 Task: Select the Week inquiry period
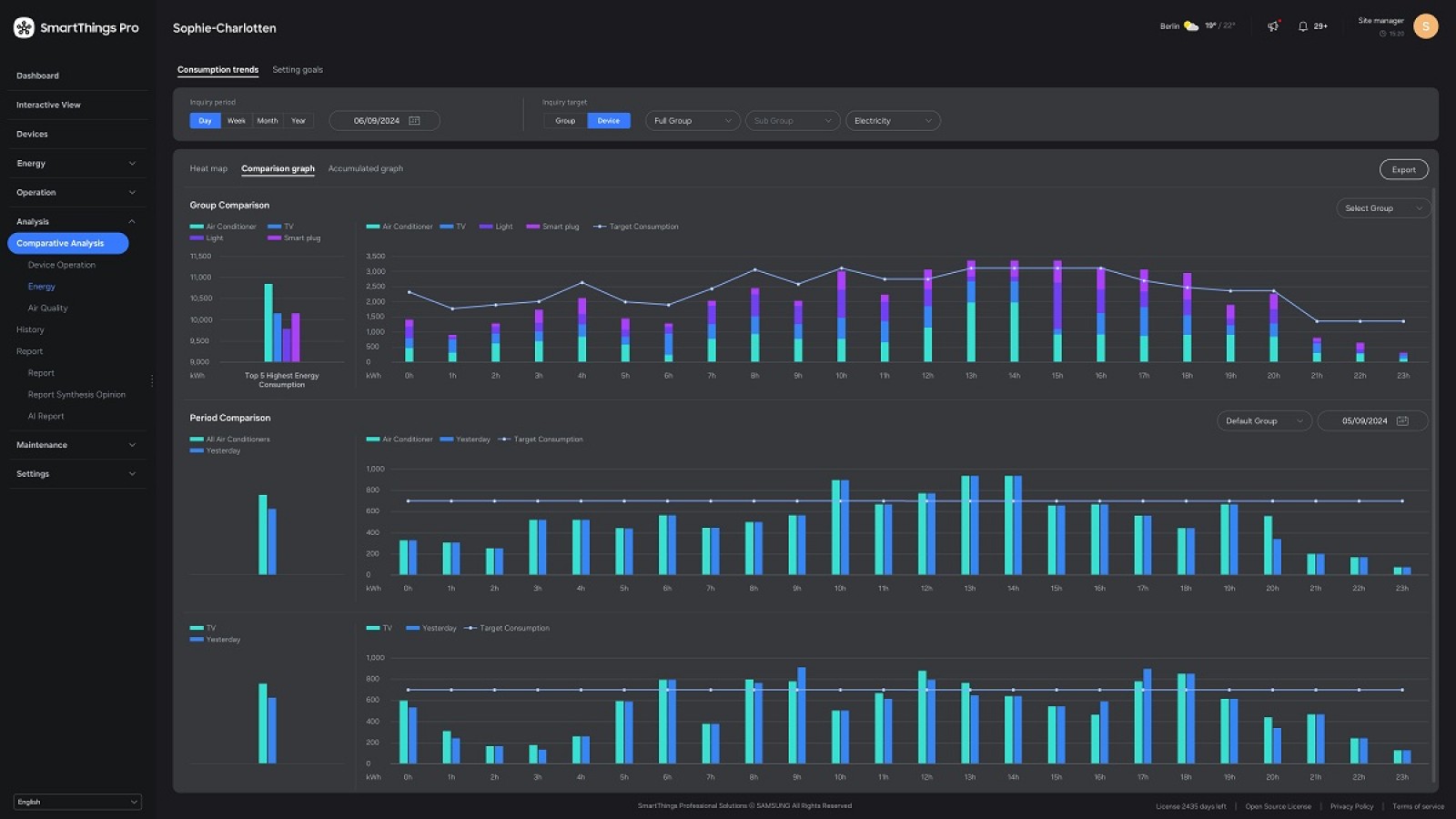[x=237, y=121]
